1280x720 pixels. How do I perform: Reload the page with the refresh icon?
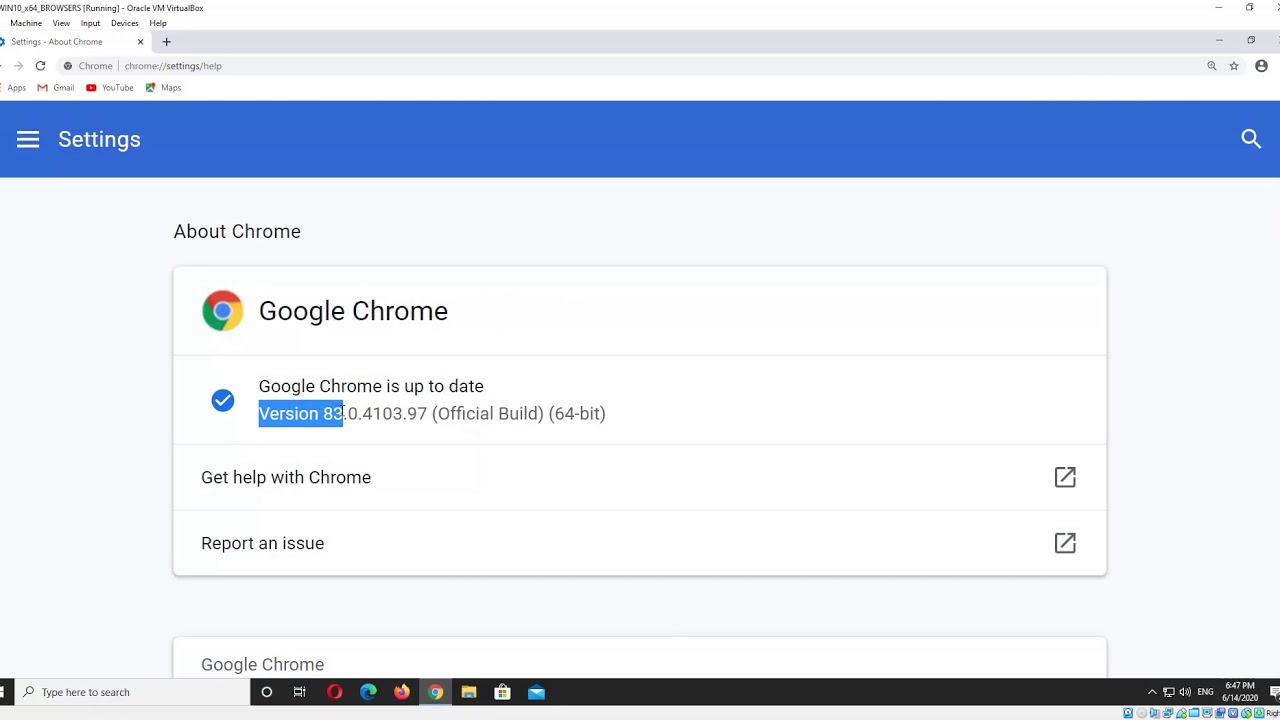tap(40, 66)
